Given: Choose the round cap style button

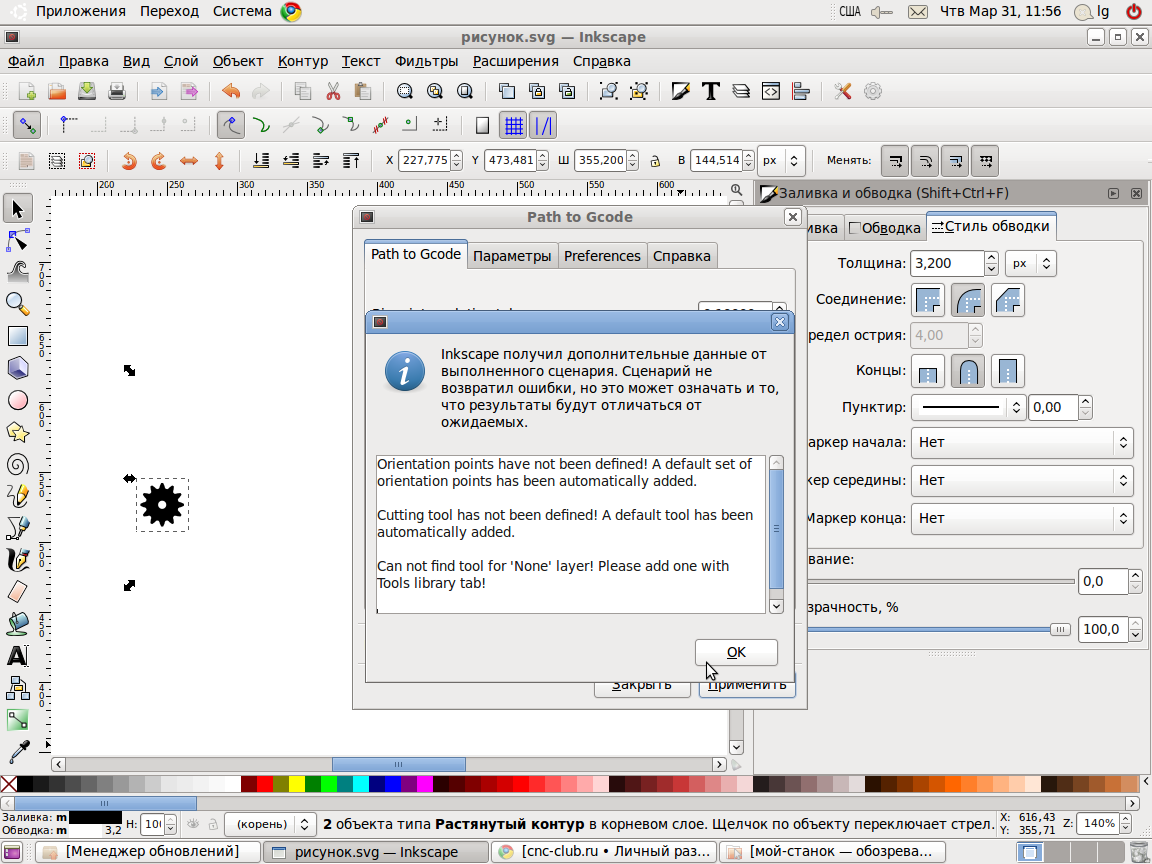Looking at the screenshot, I should coord(968,371).
